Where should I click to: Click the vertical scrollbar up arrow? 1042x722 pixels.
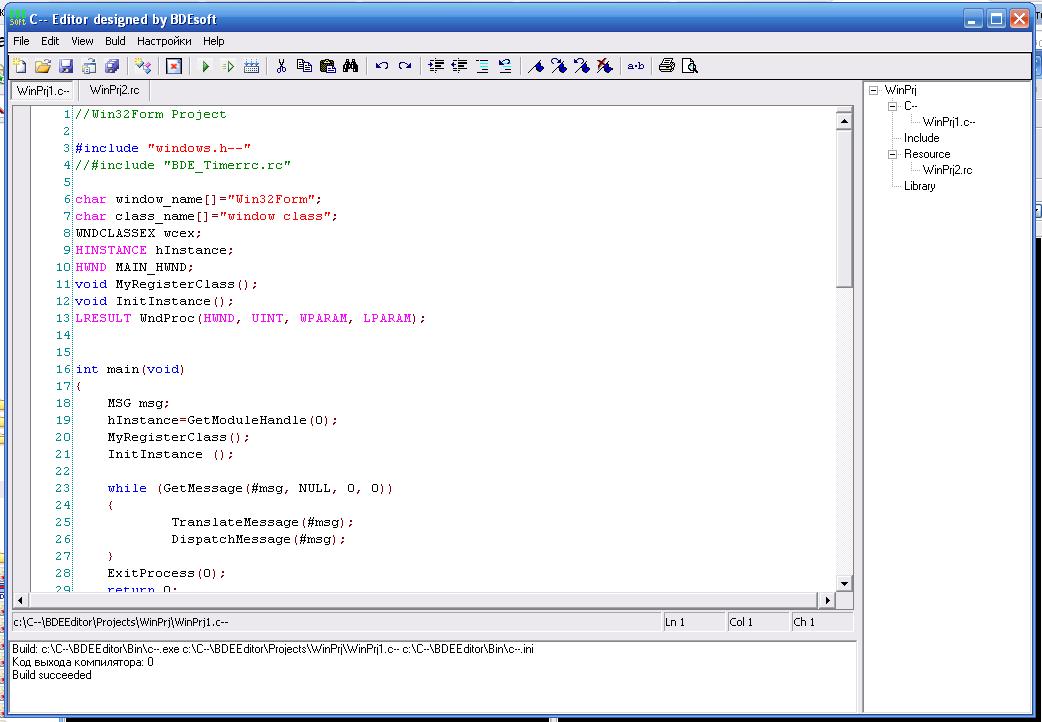pos(844,121)
